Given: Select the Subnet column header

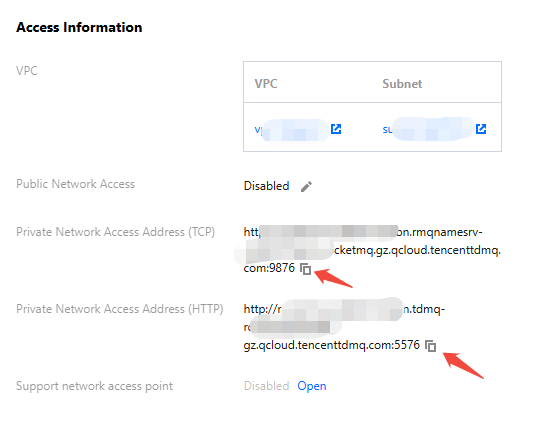Looking at the screenshot, I should pos(402,84).
